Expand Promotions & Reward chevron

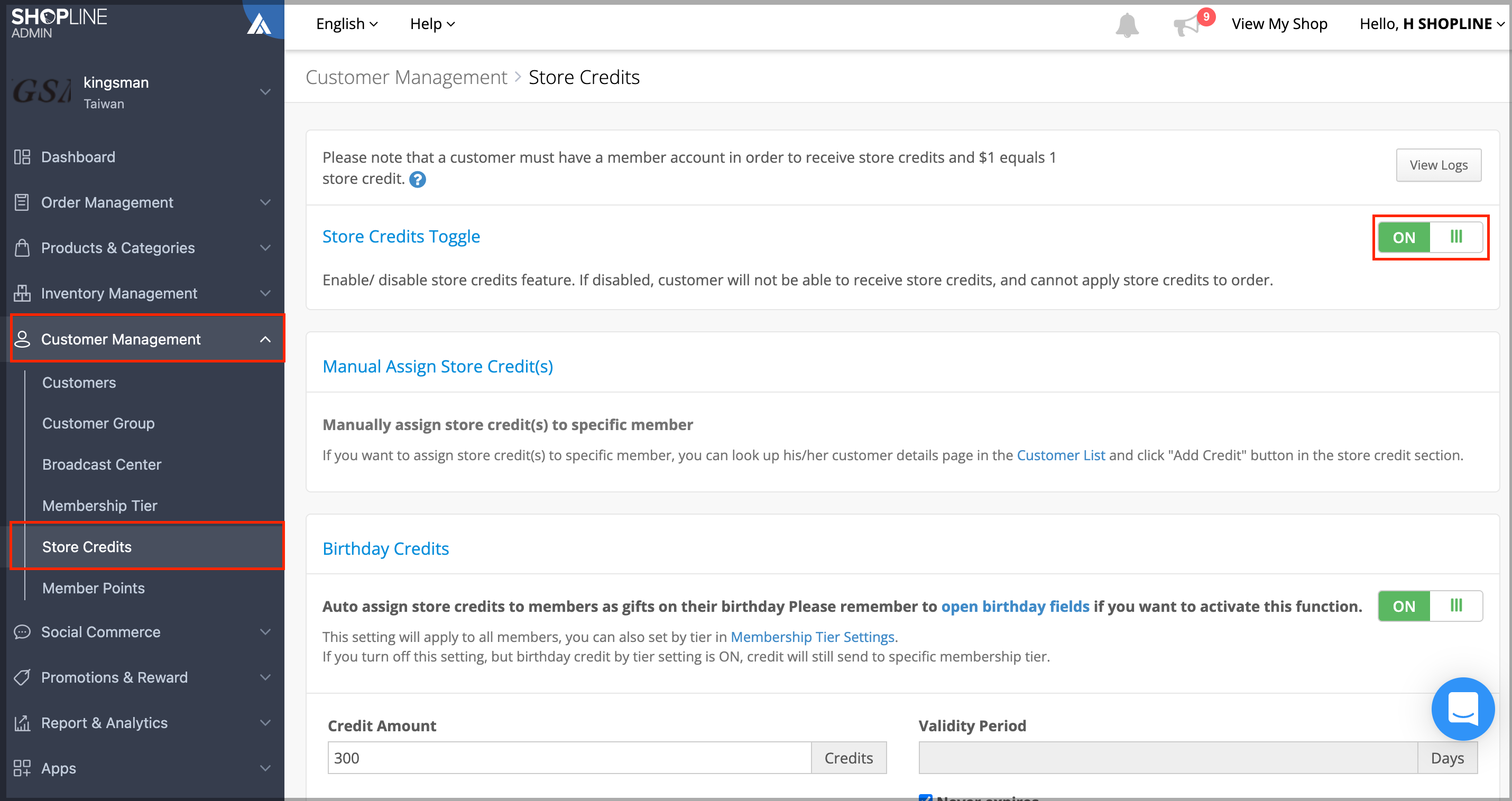[x=265, y=677]
